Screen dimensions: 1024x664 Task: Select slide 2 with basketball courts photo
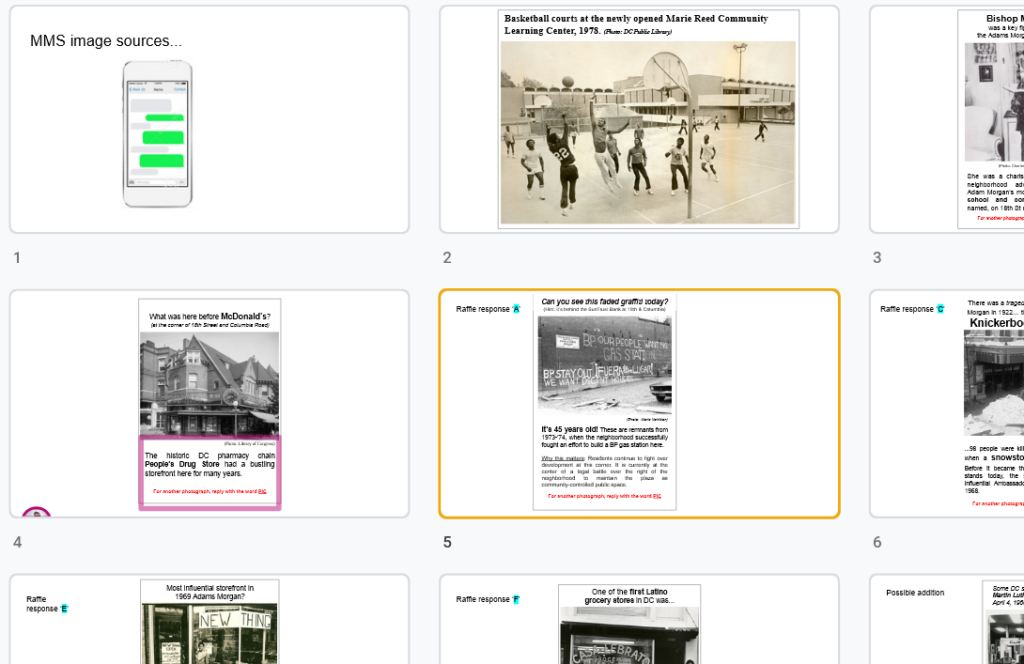point(639,119)
